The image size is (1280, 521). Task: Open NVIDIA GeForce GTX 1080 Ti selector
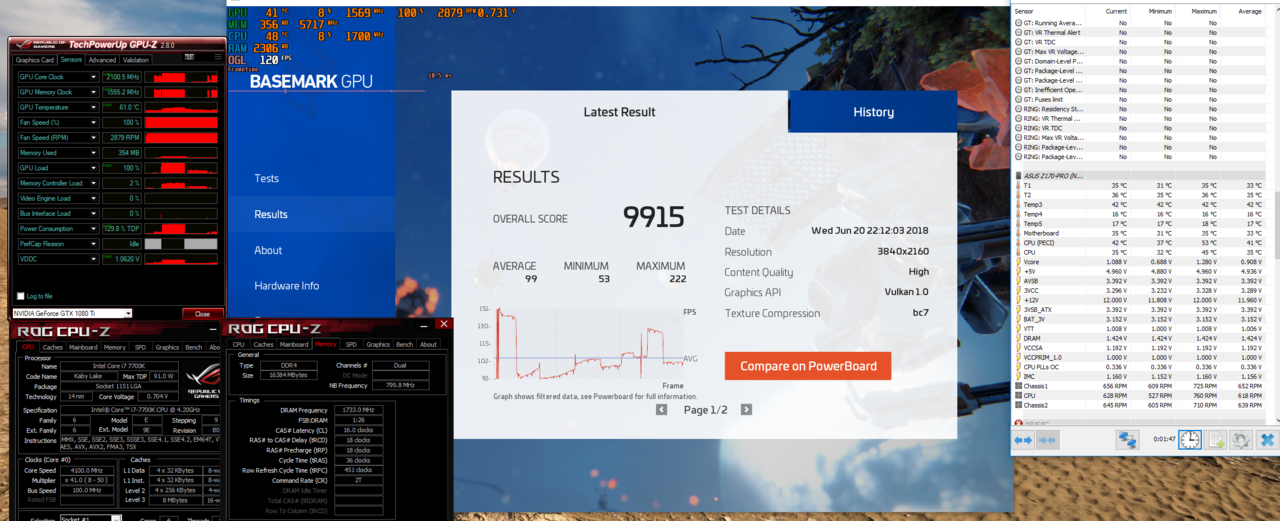pos(72,314)
